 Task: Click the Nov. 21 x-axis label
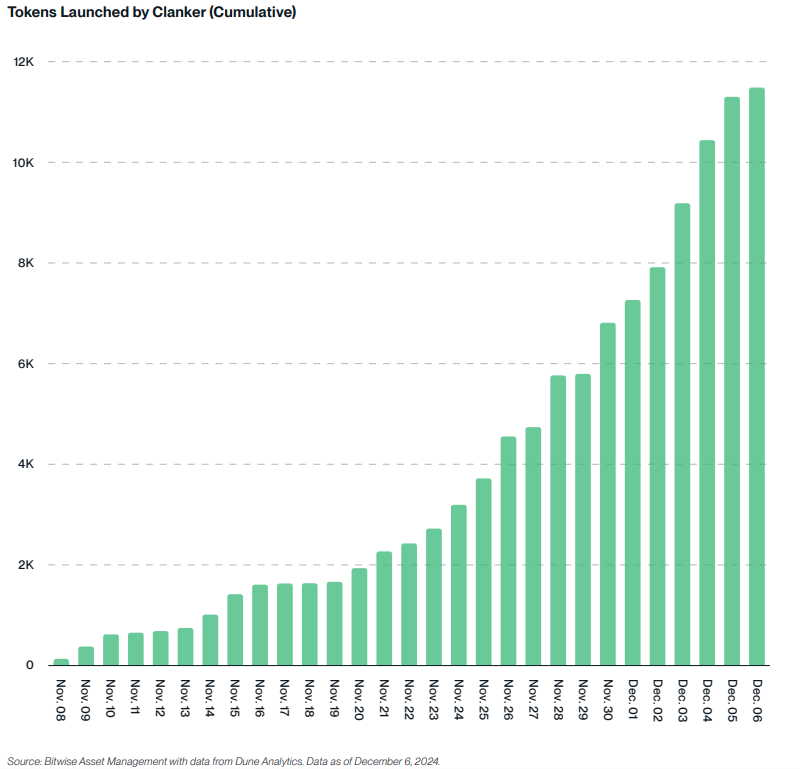pyautogui.click(x=384, y=698)
